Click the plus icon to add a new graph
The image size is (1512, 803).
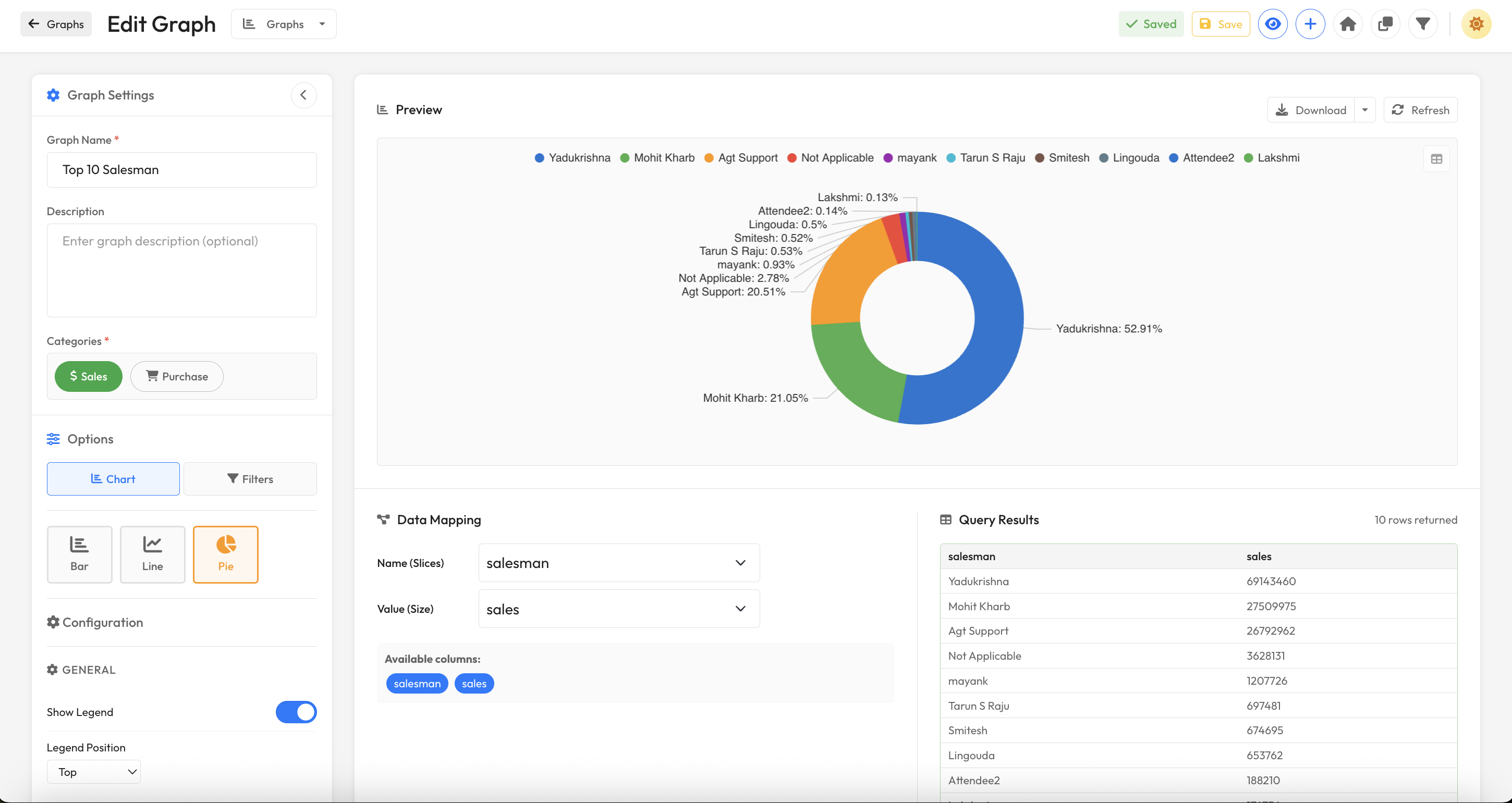tap(1310, 23)
